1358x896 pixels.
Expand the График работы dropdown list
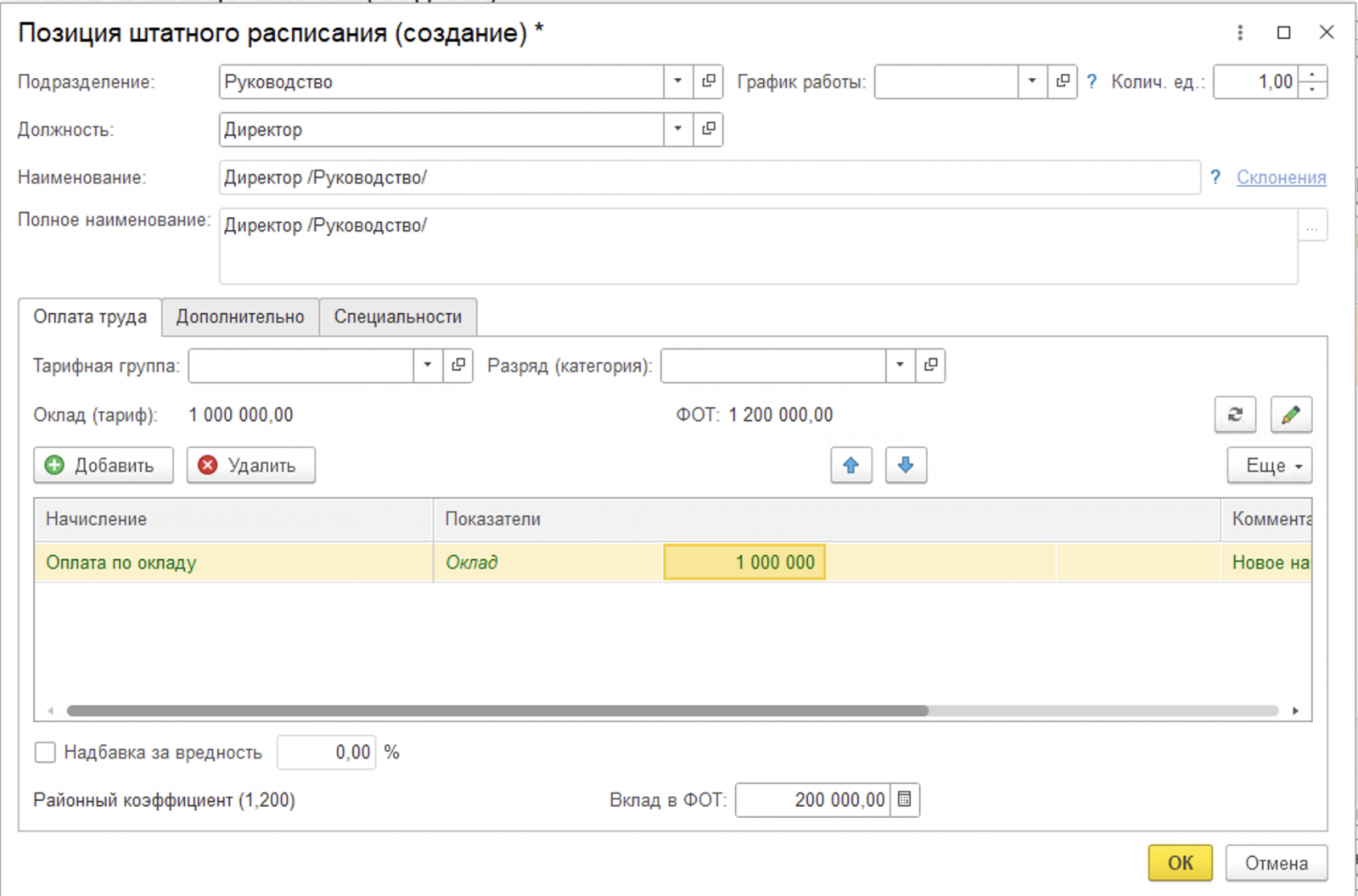[1032, 81]
